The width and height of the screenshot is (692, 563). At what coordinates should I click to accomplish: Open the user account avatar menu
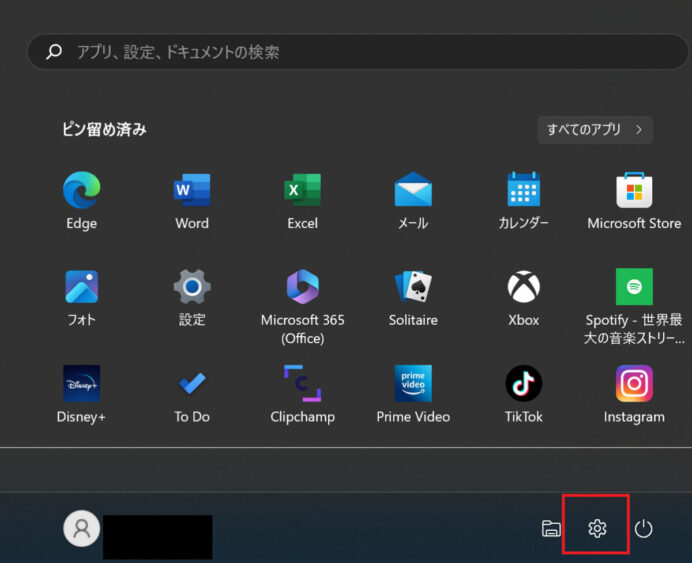pos(82,528)
